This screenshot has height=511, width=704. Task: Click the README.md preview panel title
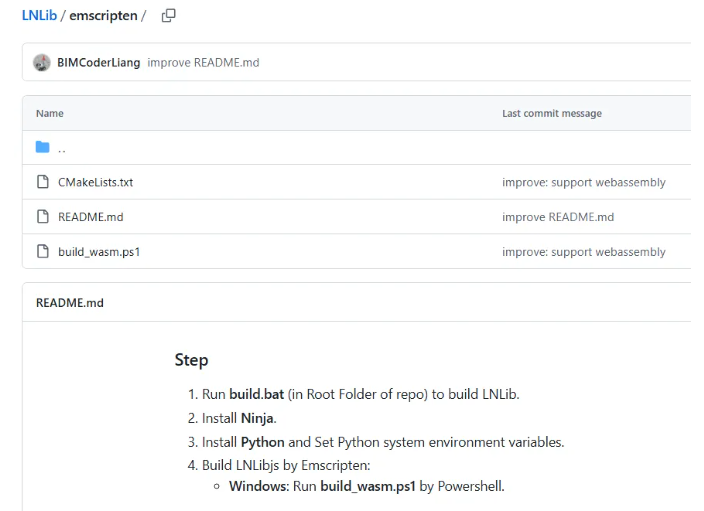point(70,303)
